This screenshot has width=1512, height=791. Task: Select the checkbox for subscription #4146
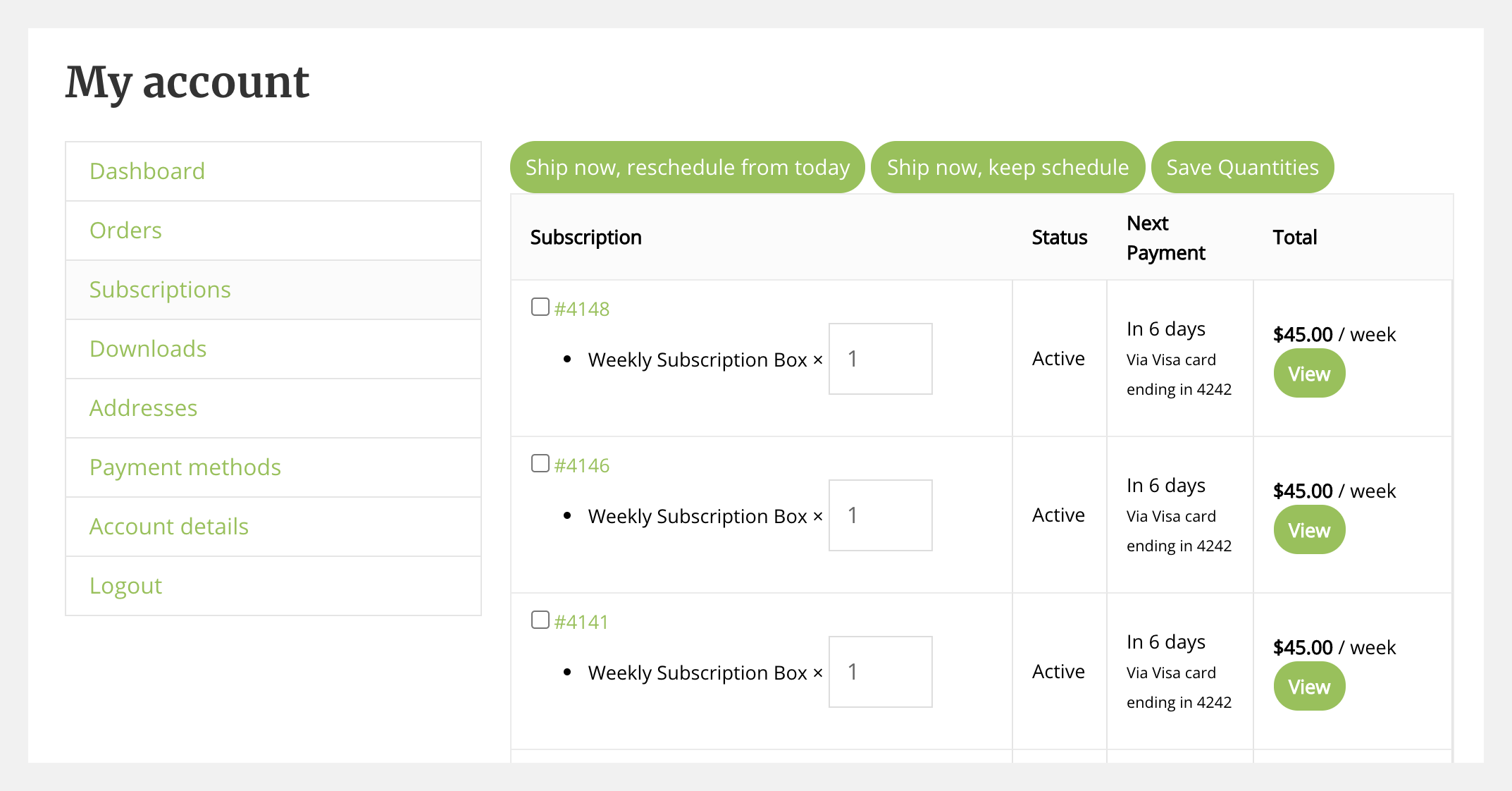coord(540,462)
